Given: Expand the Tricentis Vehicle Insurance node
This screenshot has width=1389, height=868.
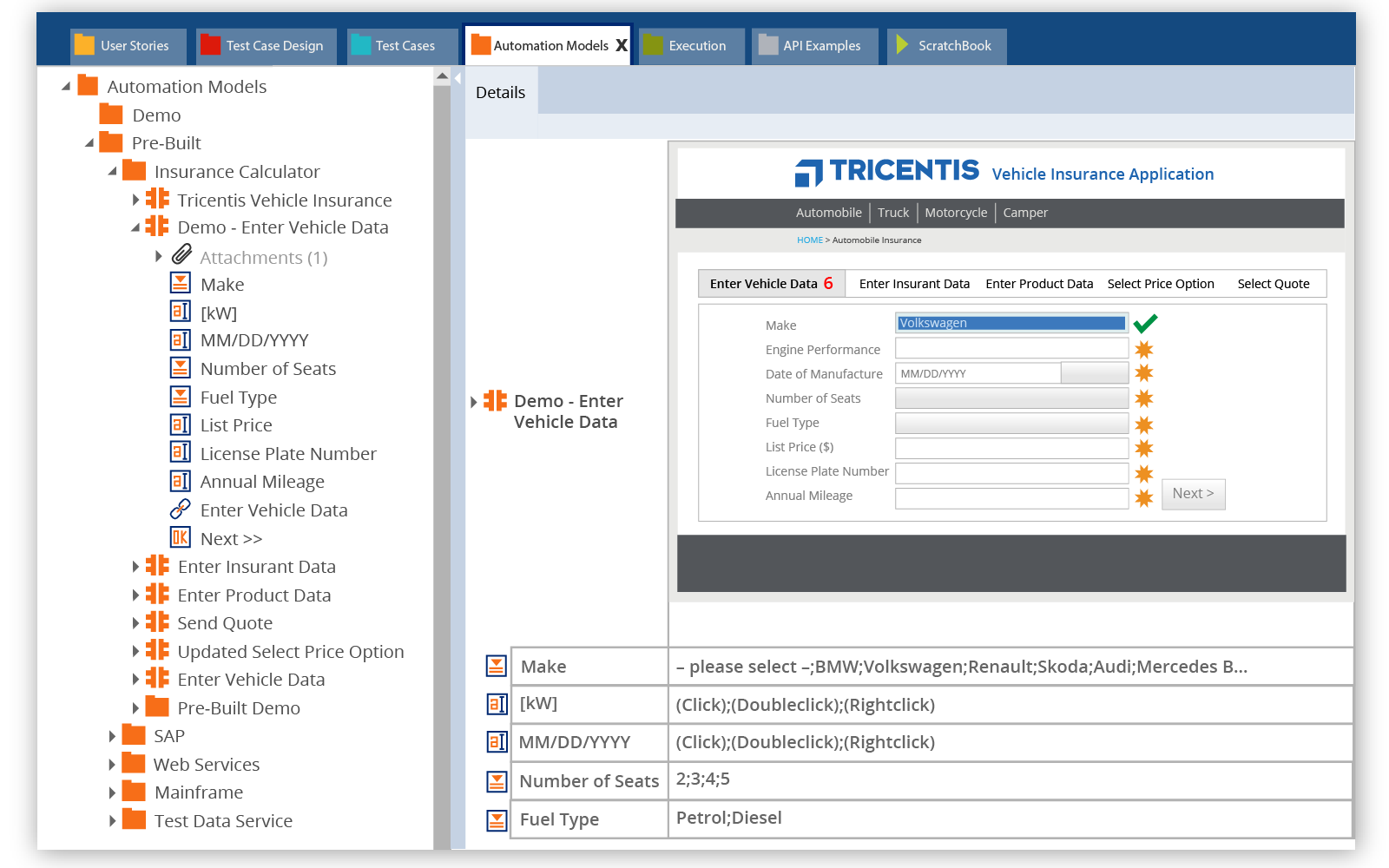Looking at the screenshot, I should [135, 200].
